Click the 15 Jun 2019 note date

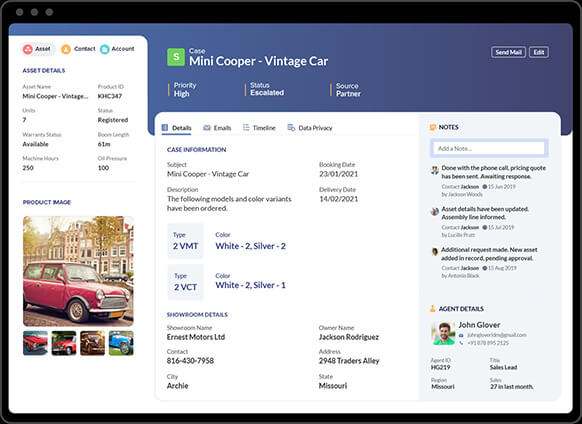[502, 186]
